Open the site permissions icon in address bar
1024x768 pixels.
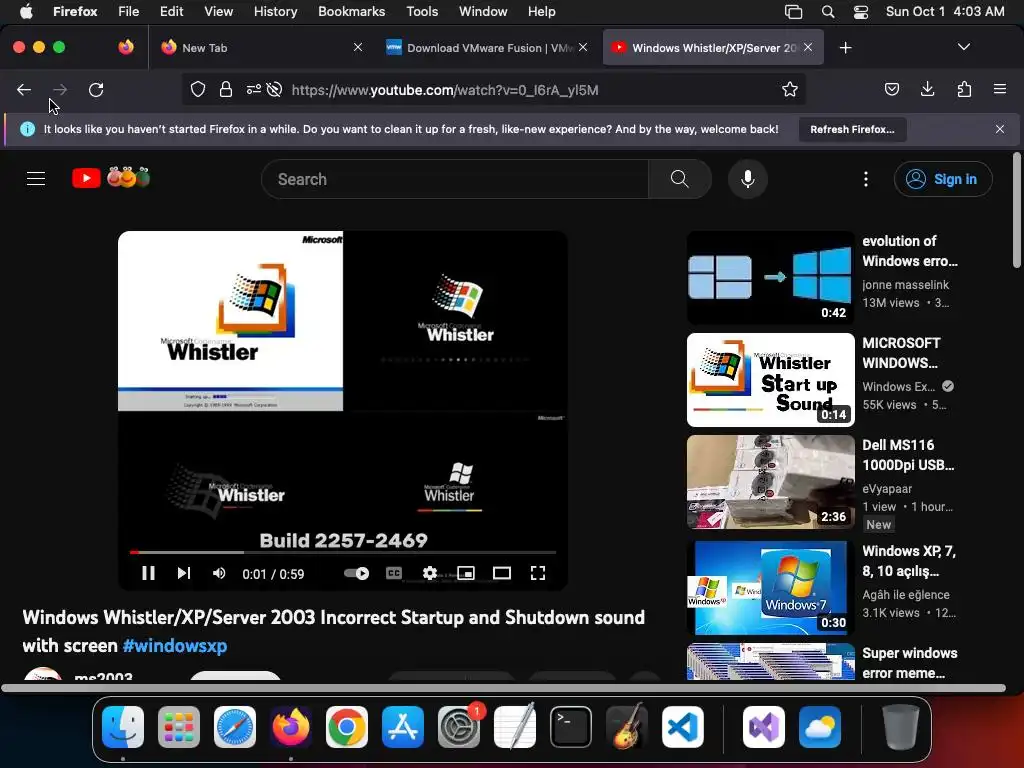(x=253, y=89)
